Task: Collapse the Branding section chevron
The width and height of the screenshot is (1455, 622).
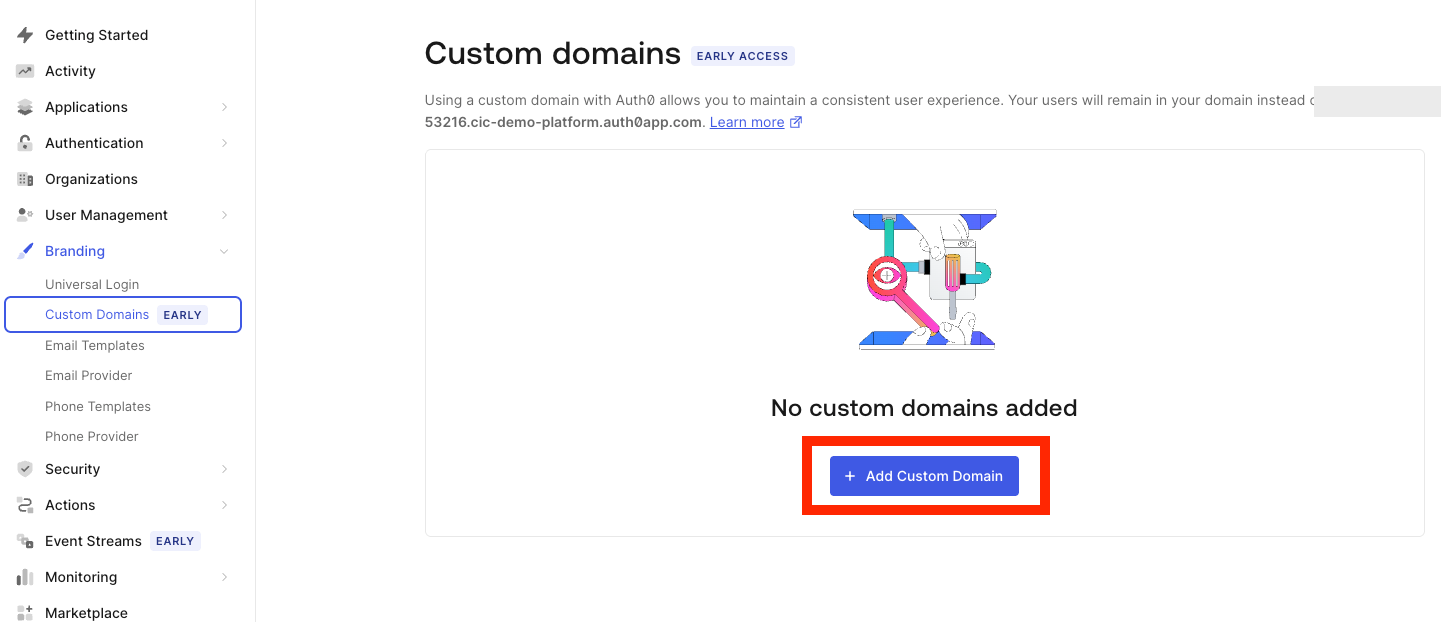Action: pyautogui.click(x=225, y=251)
